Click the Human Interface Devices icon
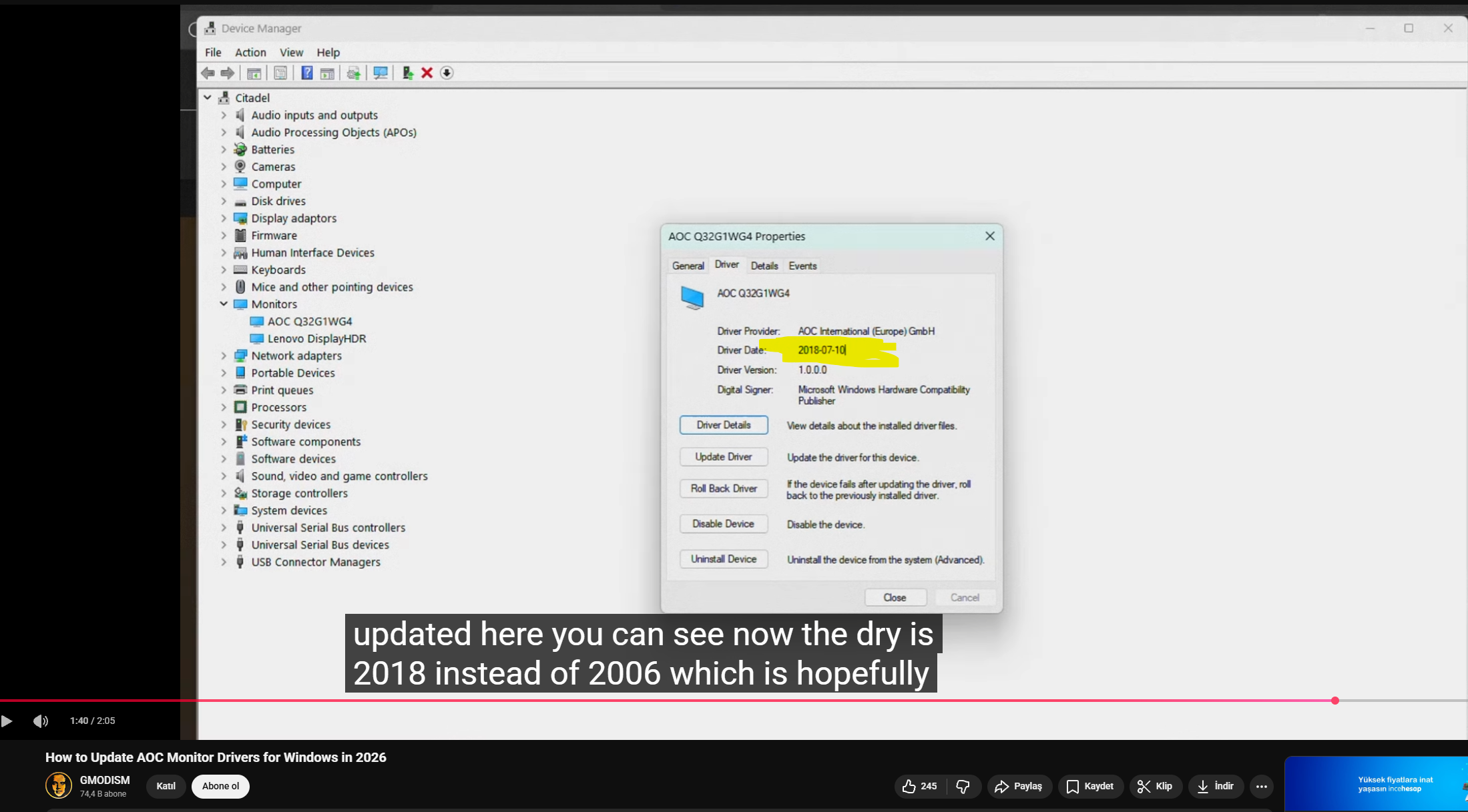 pyautogui.click(x=240, y=252)
